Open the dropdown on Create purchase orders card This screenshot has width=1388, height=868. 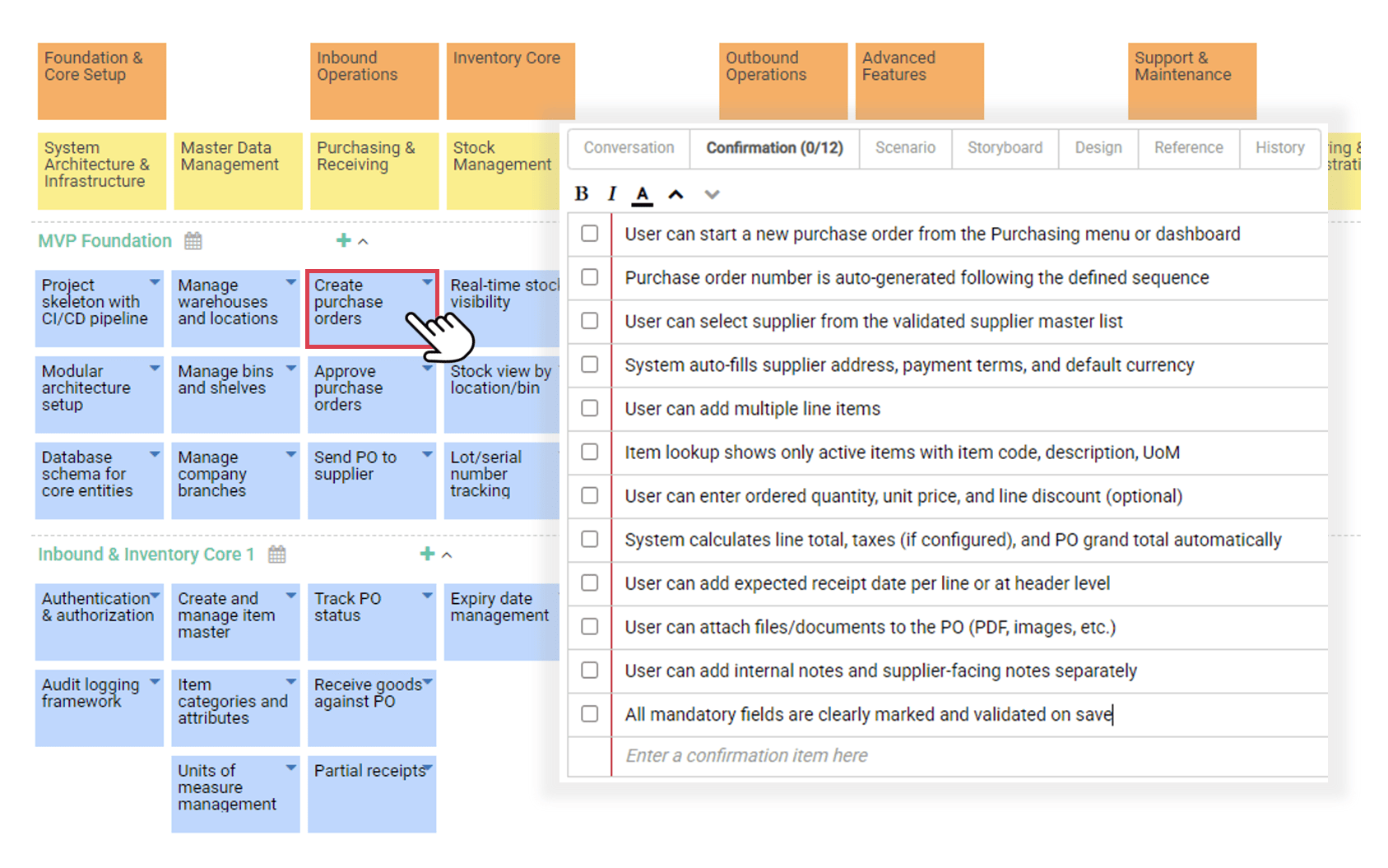(x=427, y=281)
